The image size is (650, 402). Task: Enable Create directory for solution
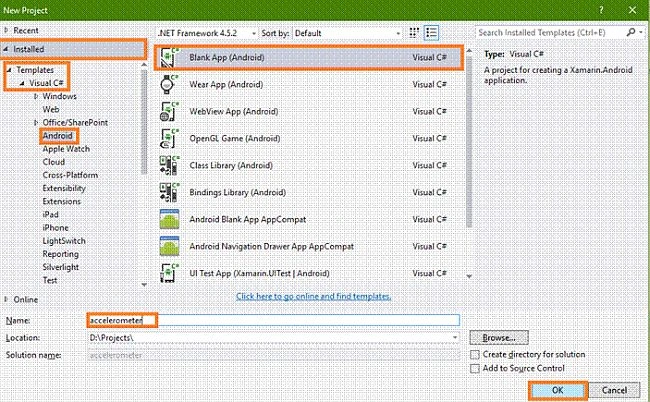475,355
